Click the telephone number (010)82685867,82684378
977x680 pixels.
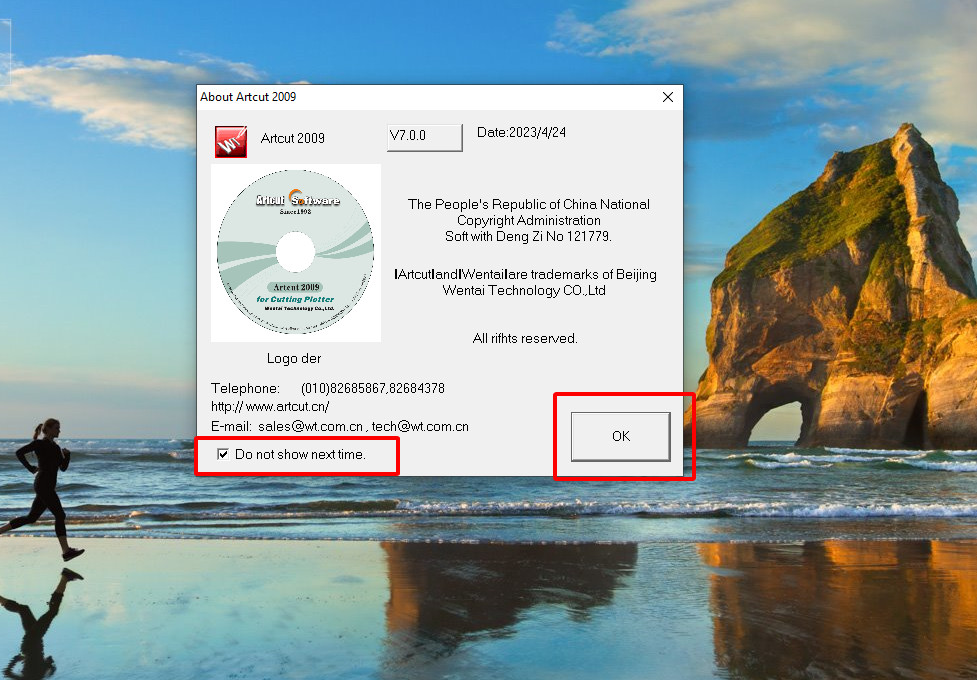(373, 388)
